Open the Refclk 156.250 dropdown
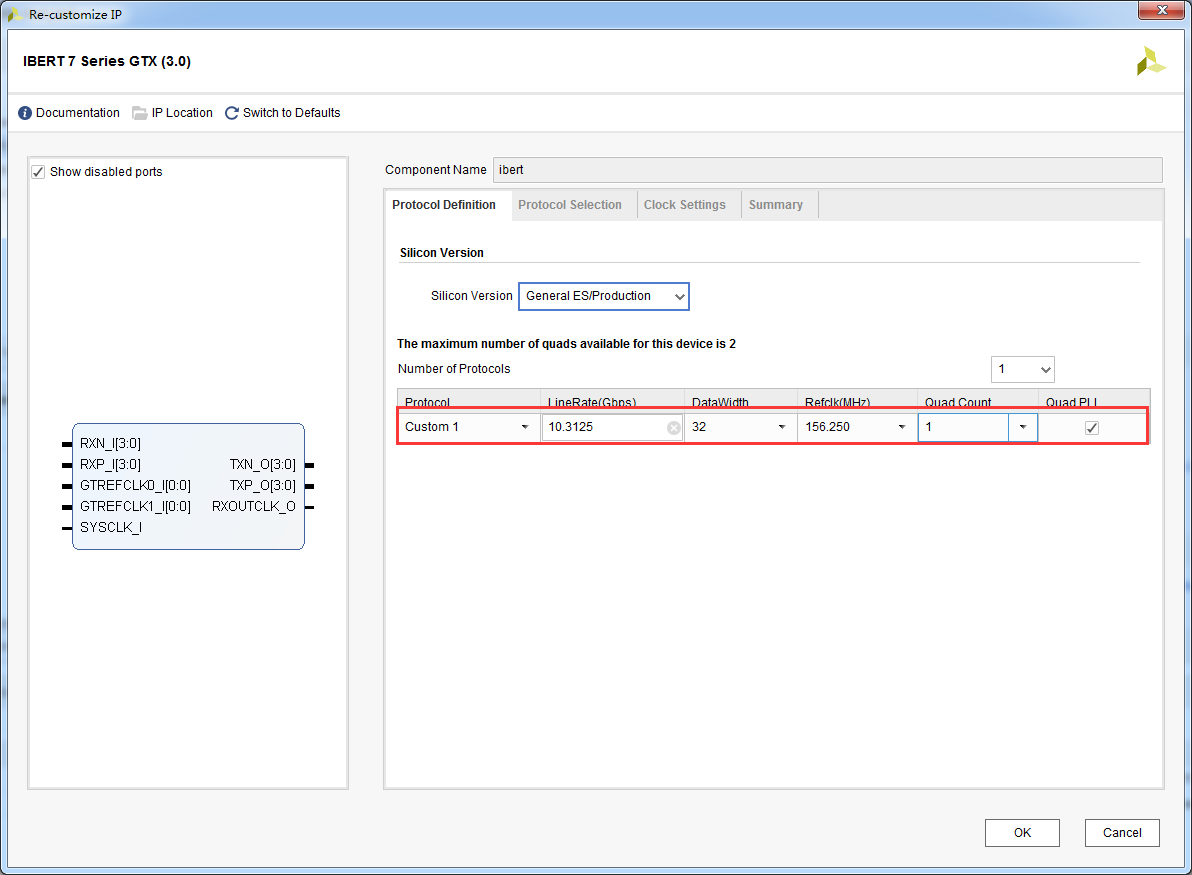This screenshot has width=1192, height=875. click(x=902, y=427)
